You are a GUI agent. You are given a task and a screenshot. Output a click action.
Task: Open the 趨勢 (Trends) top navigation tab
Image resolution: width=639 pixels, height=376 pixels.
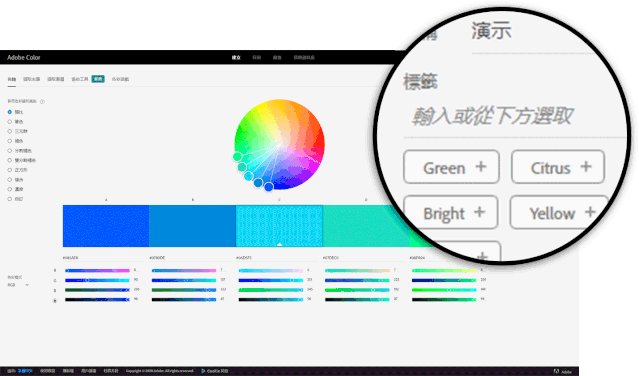(x=277, y=57)
